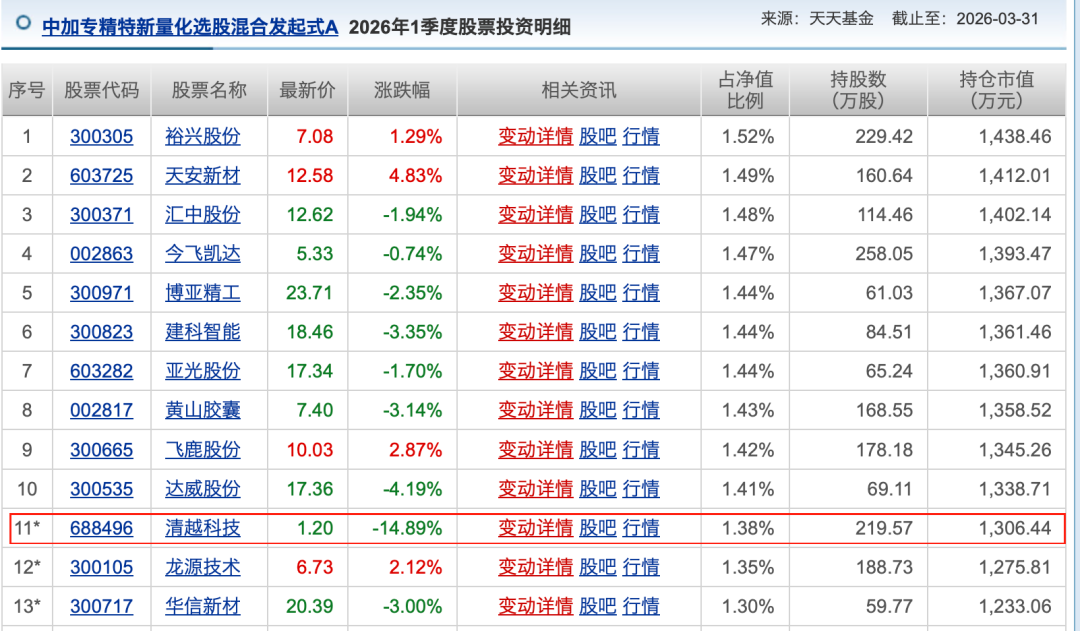Open stock code 603282 link
This screenshot has height=631, width=1080.
101,371
